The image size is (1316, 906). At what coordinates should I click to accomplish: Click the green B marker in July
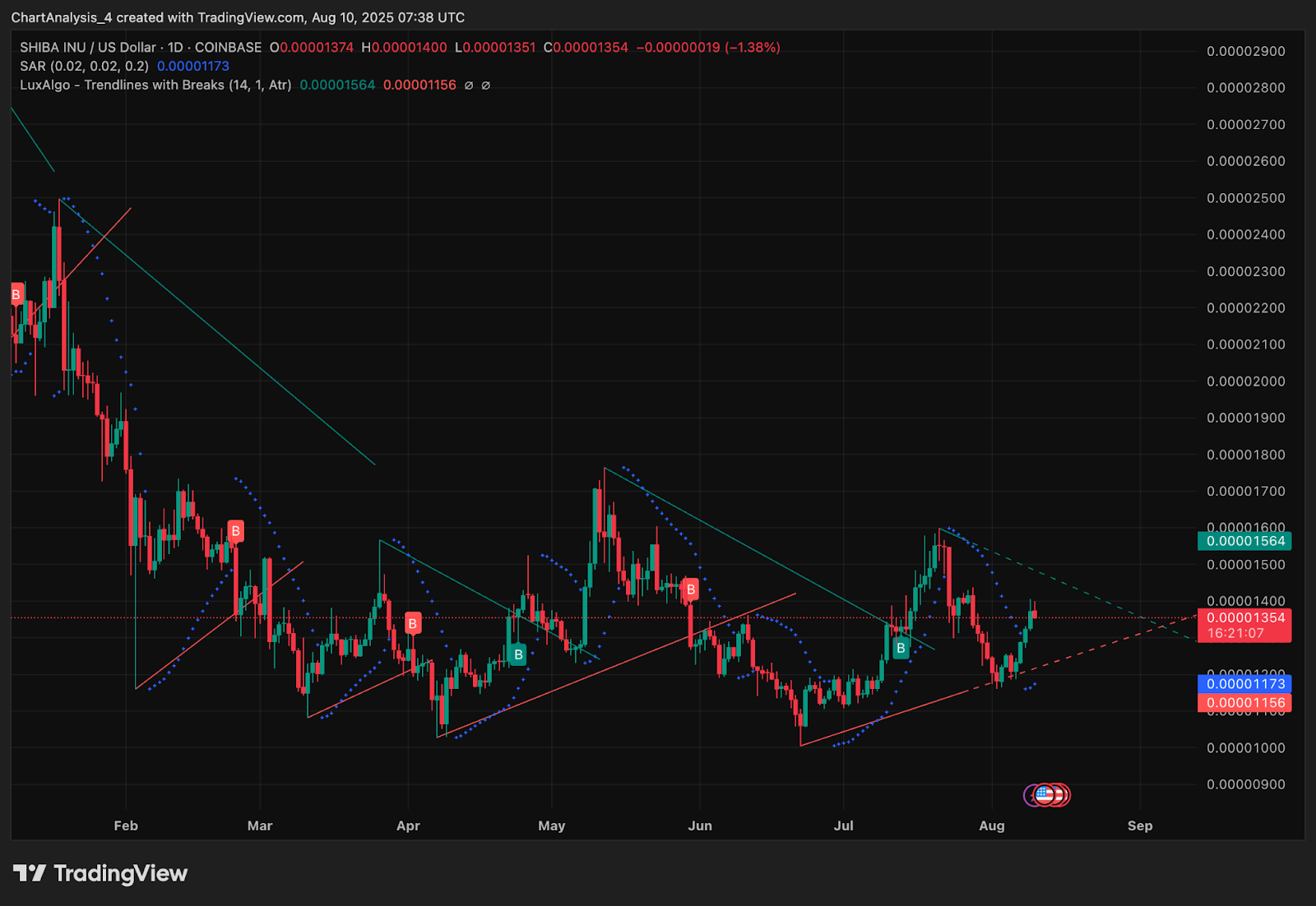coord(901,648)
